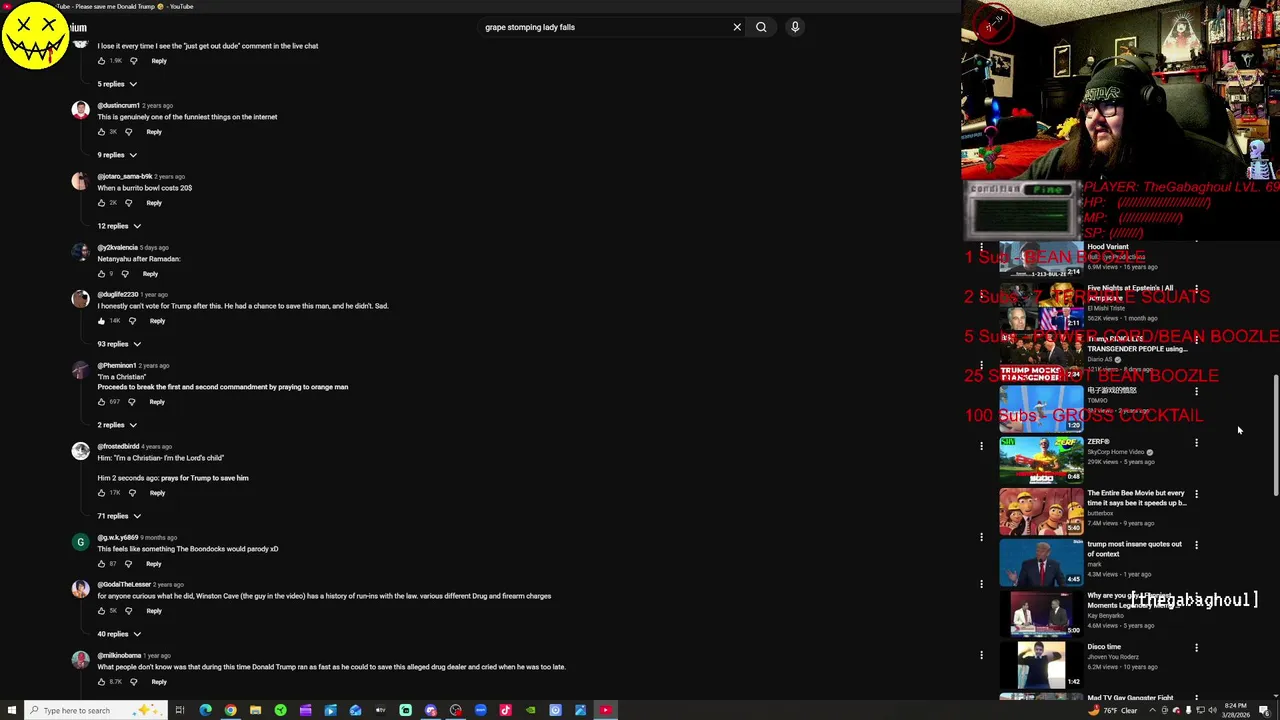Activate voice search microphone icon

coord(795,27)
